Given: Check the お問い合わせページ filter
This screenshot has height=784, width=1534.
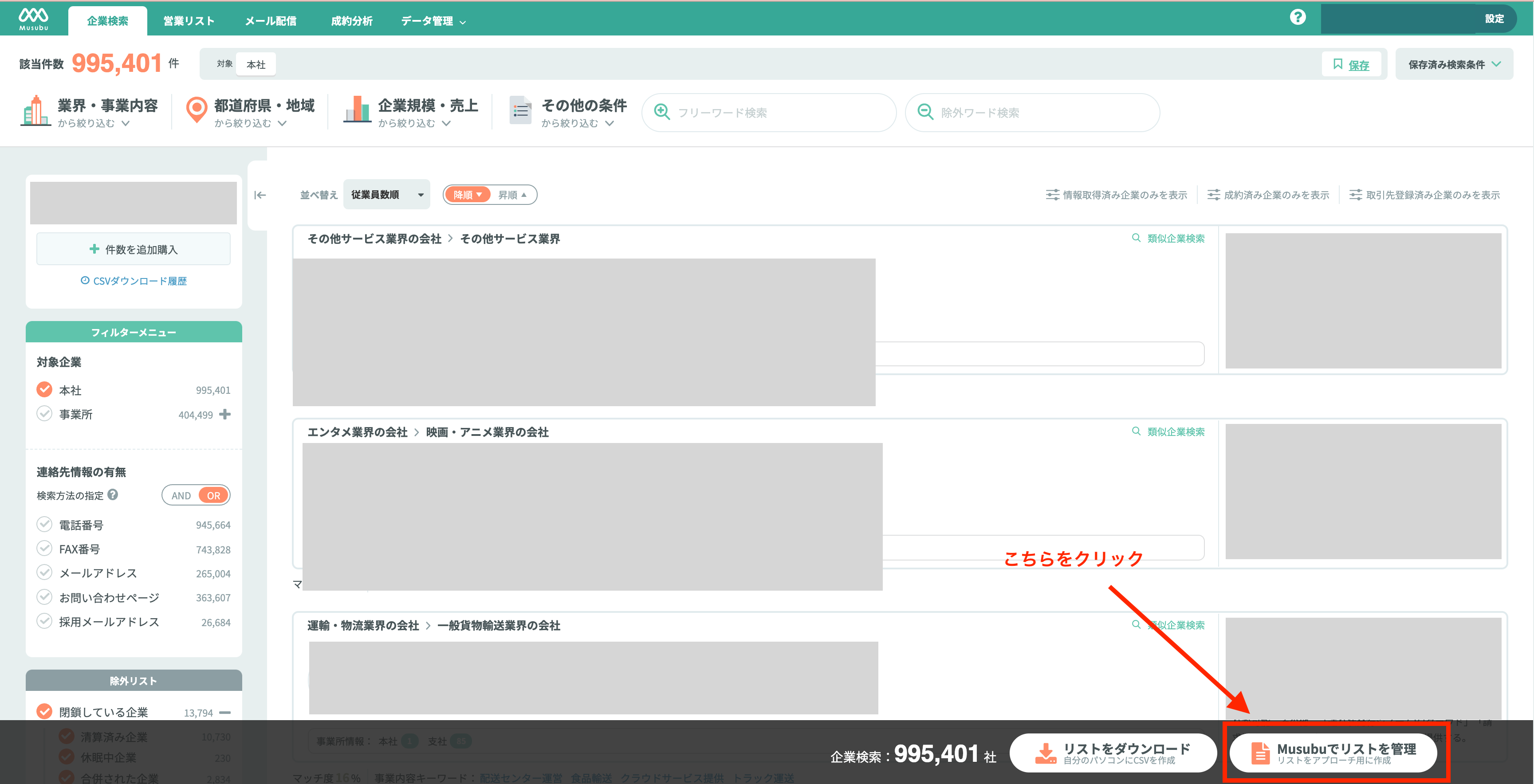Looking at the screenshot, I should coord(45,597).
